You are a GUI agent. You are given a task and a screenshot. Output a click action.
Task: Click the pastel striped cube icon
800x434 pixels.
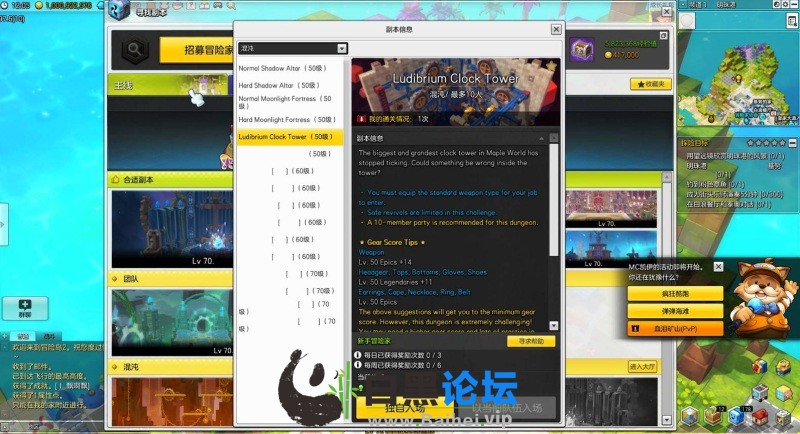[x=783, y=392]
